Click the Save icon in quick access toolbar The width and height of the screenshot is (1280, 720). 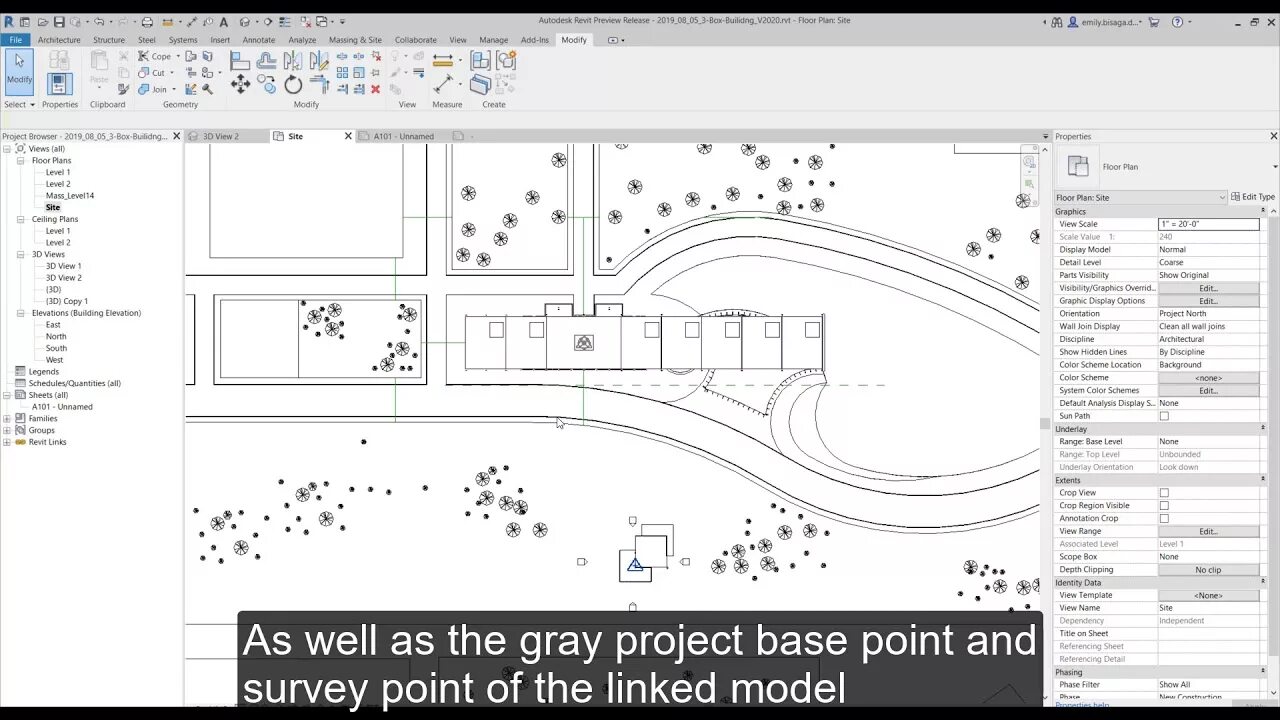coord(60,21)
